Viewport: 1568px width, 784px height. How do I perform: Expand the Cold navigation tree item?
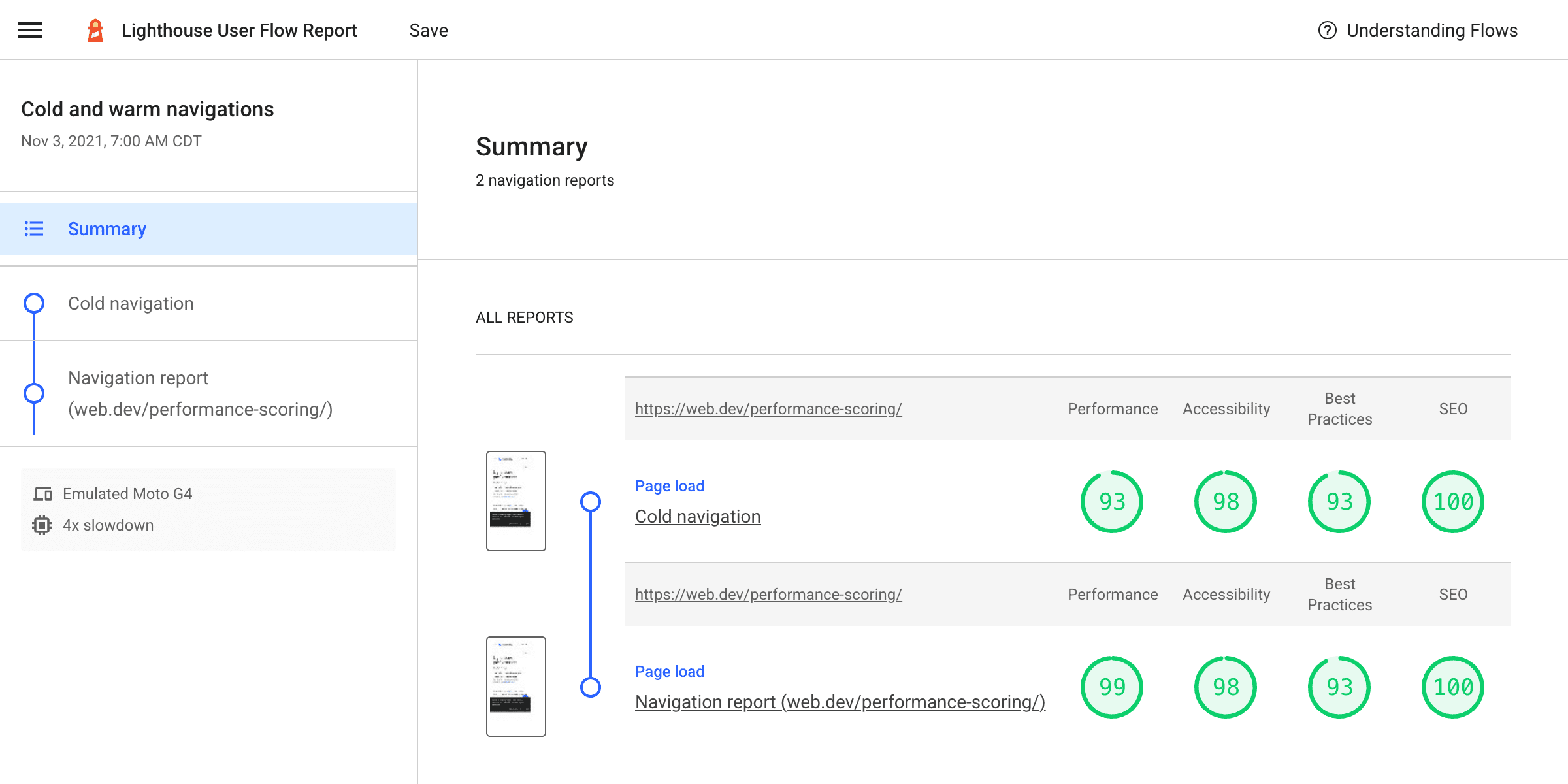[131, 303]
